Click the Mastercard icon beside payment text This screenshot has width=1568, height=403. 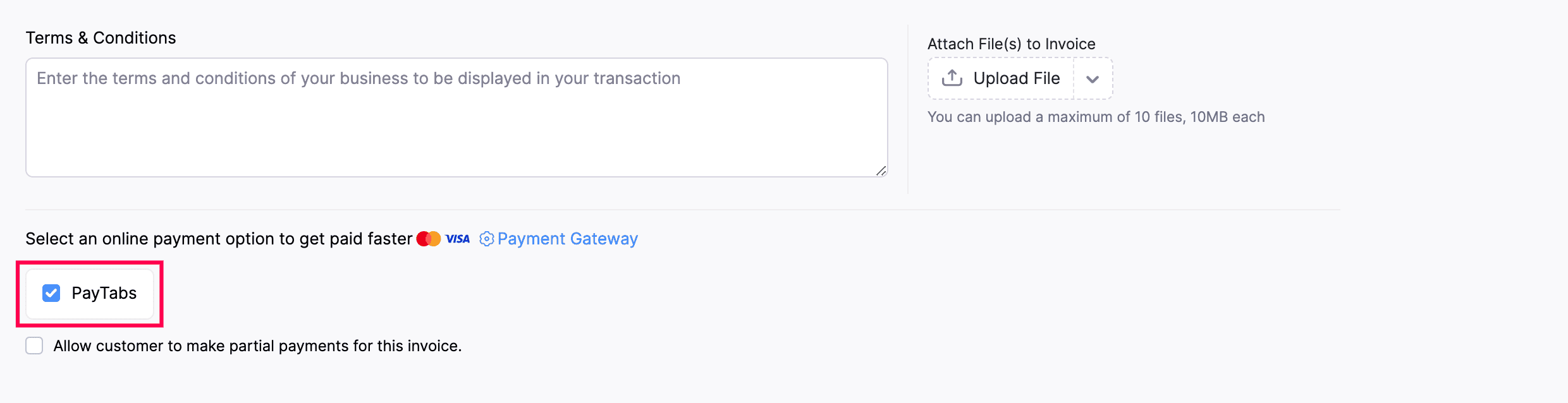[x=429, y=238]
